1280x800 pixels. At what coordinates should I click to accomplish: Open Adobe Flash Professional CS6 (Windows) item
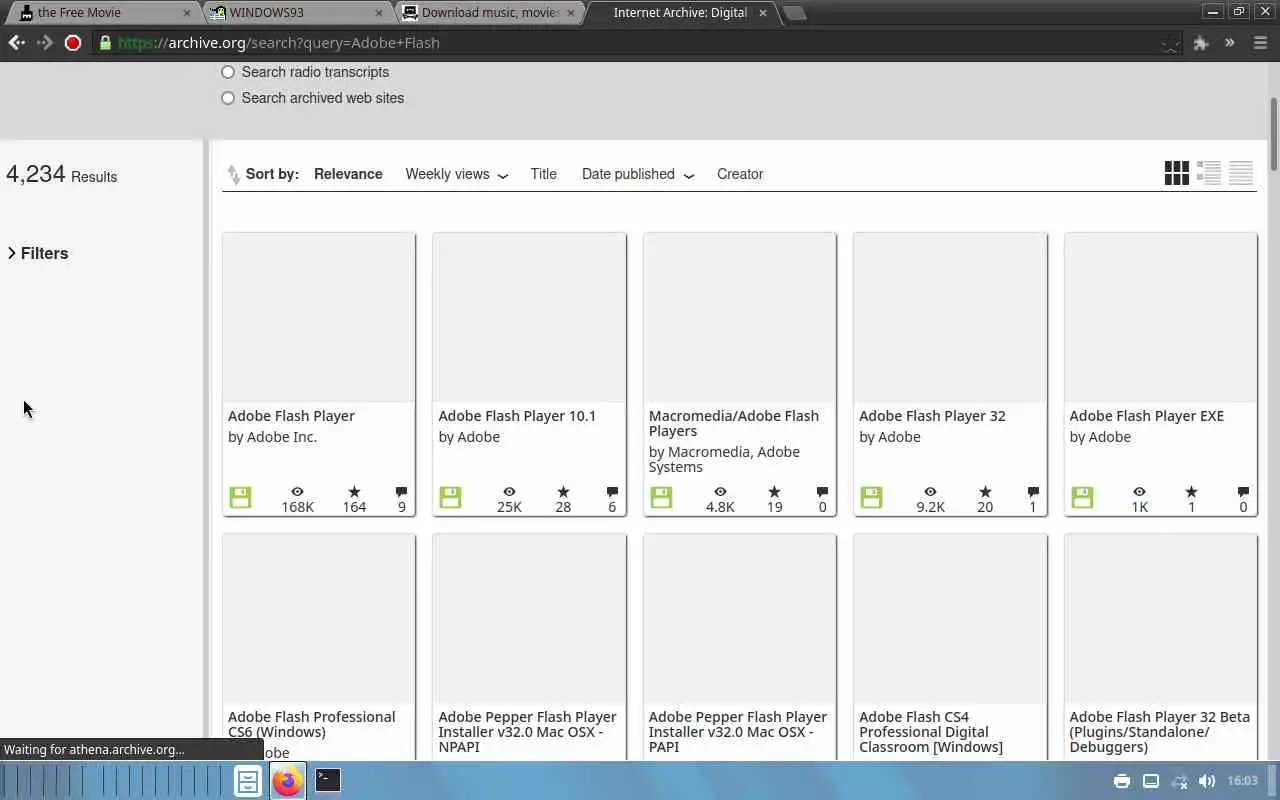coord(311,724)
